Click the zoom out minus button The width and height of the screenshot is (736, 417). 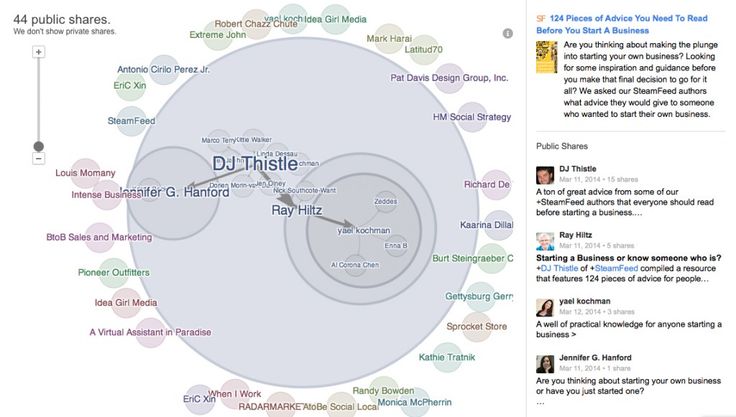coord(38,158)
